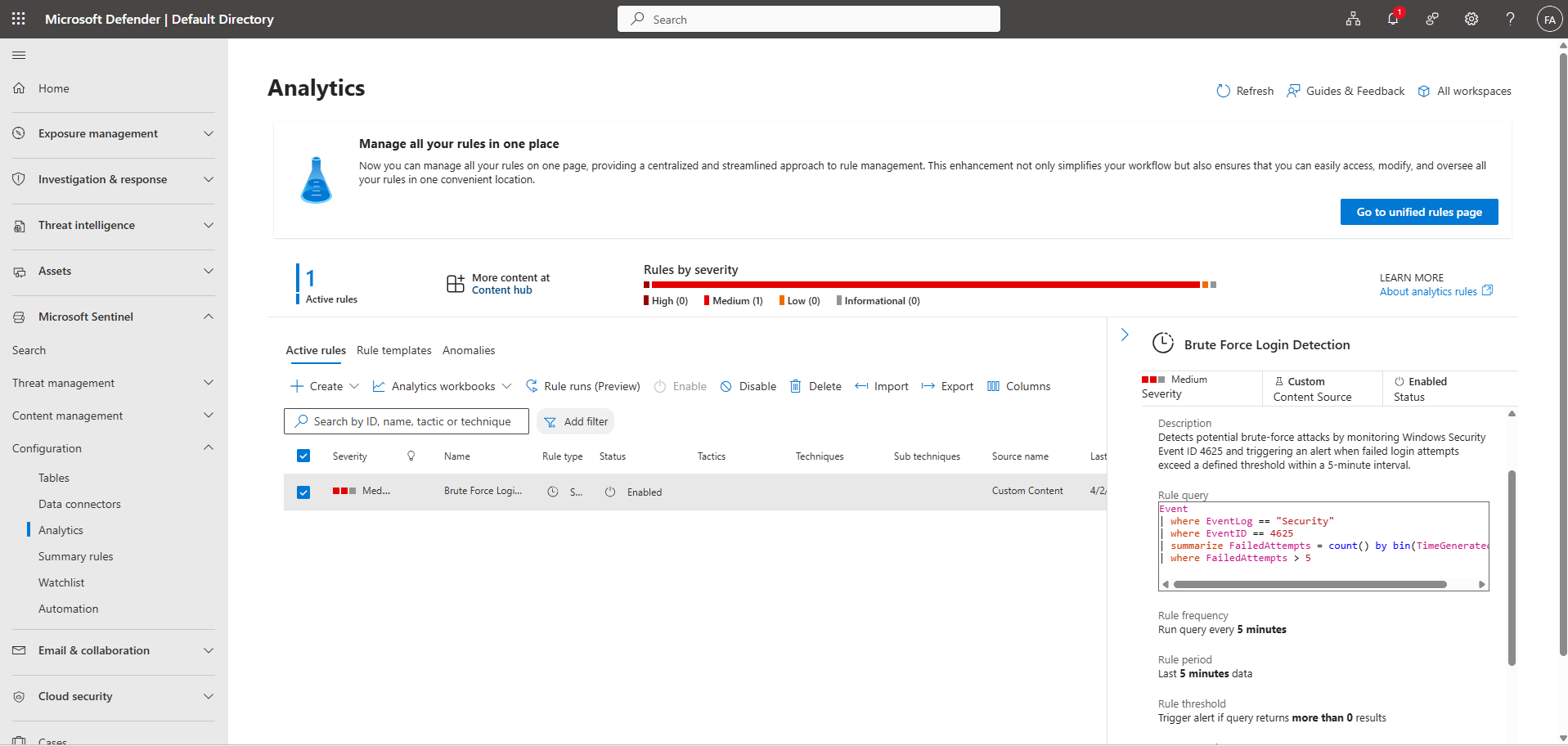Open the Content hub link
This screenshot has height=746, width=1568.
(x=501, y=290)
